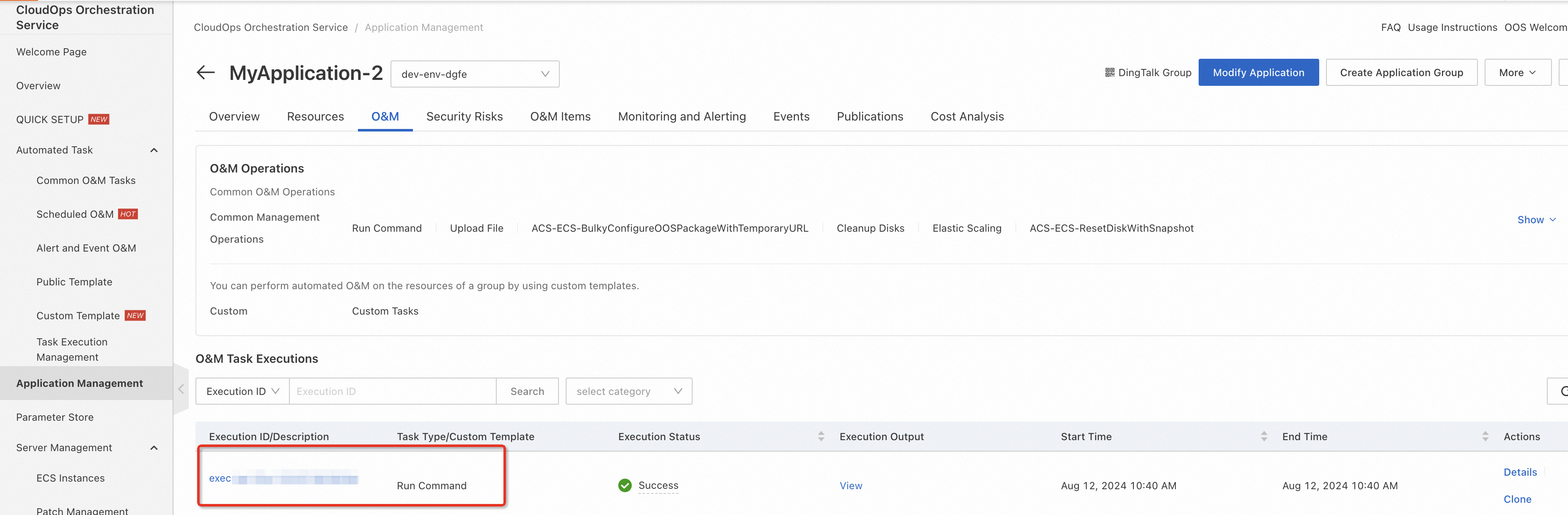Switch to the Security Risks tab
This screenshot has height=515, width=1568.
click(464, 116)
